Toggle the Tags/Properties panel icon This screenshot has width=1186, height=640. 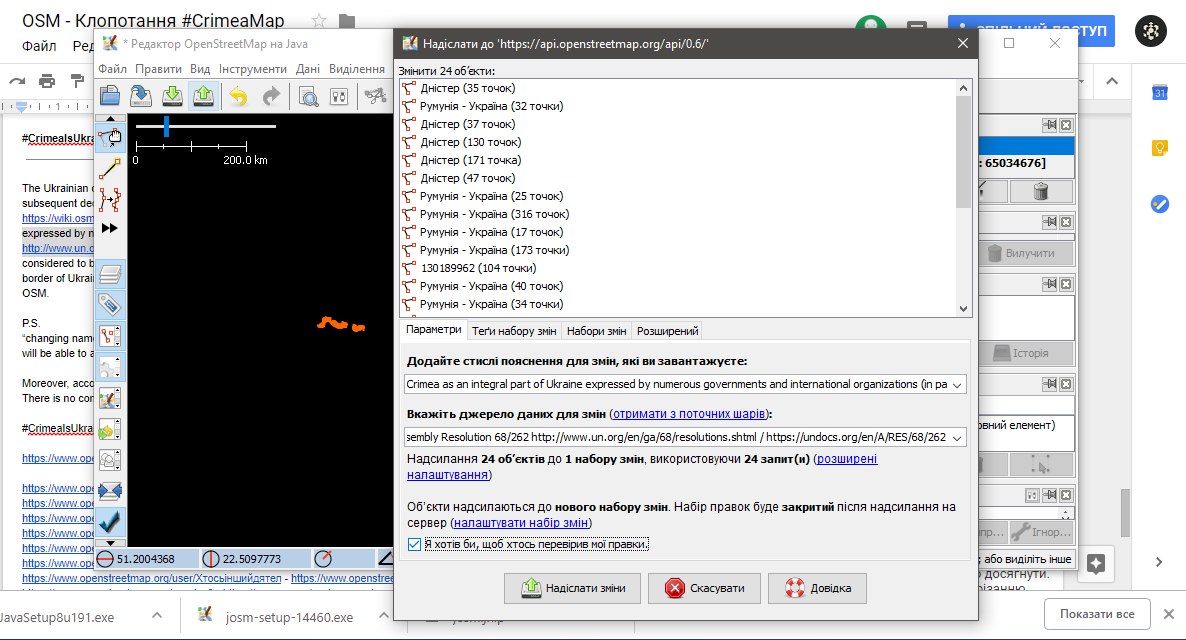point(110,305)
